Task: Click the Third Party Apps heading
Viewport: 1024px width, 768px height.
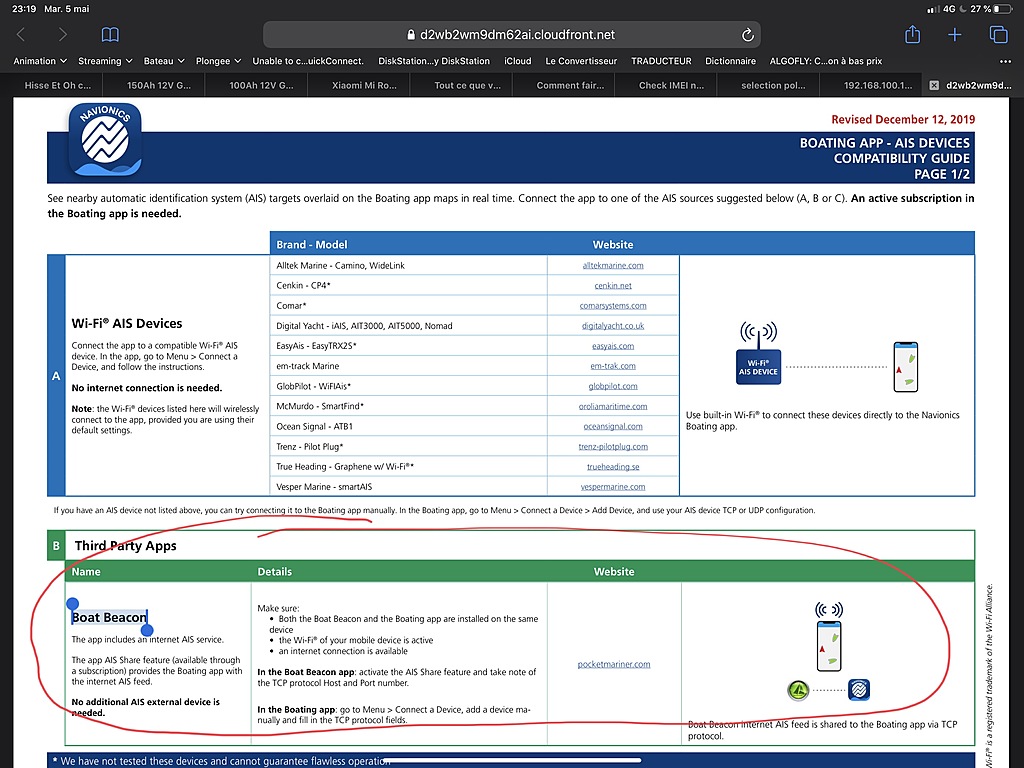Action: (x=125, y=546)
